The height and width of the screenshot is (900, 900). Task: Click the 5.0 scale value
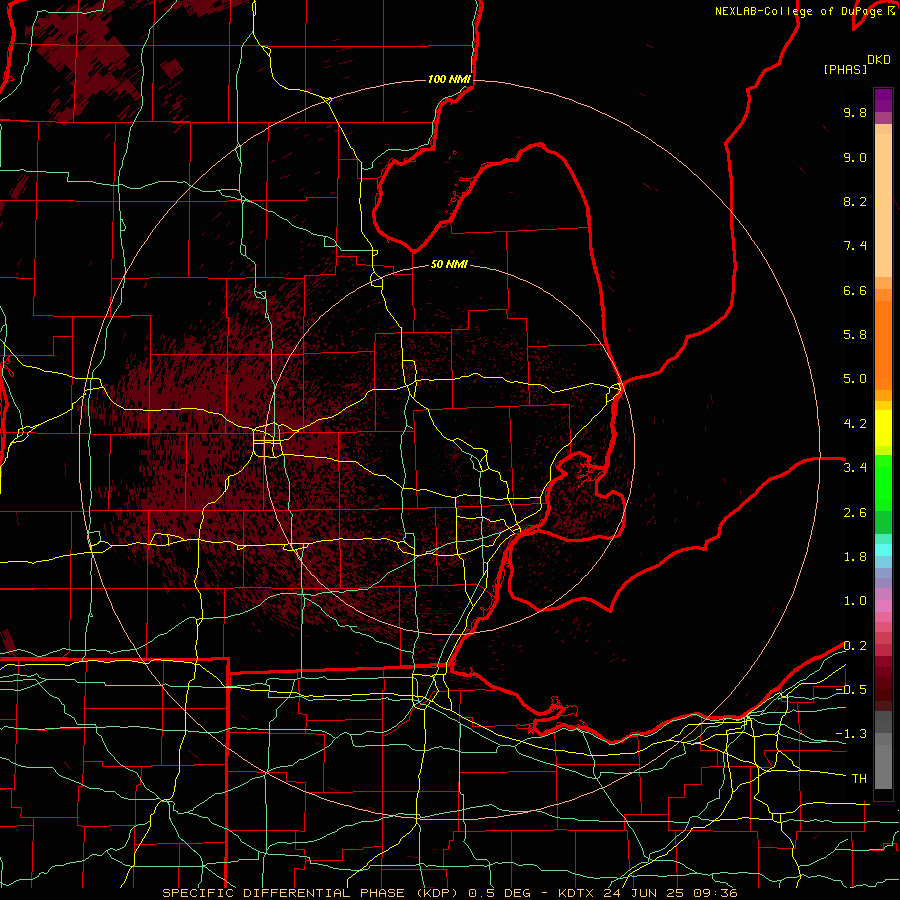pyautogui.click(x=855, y=379)
